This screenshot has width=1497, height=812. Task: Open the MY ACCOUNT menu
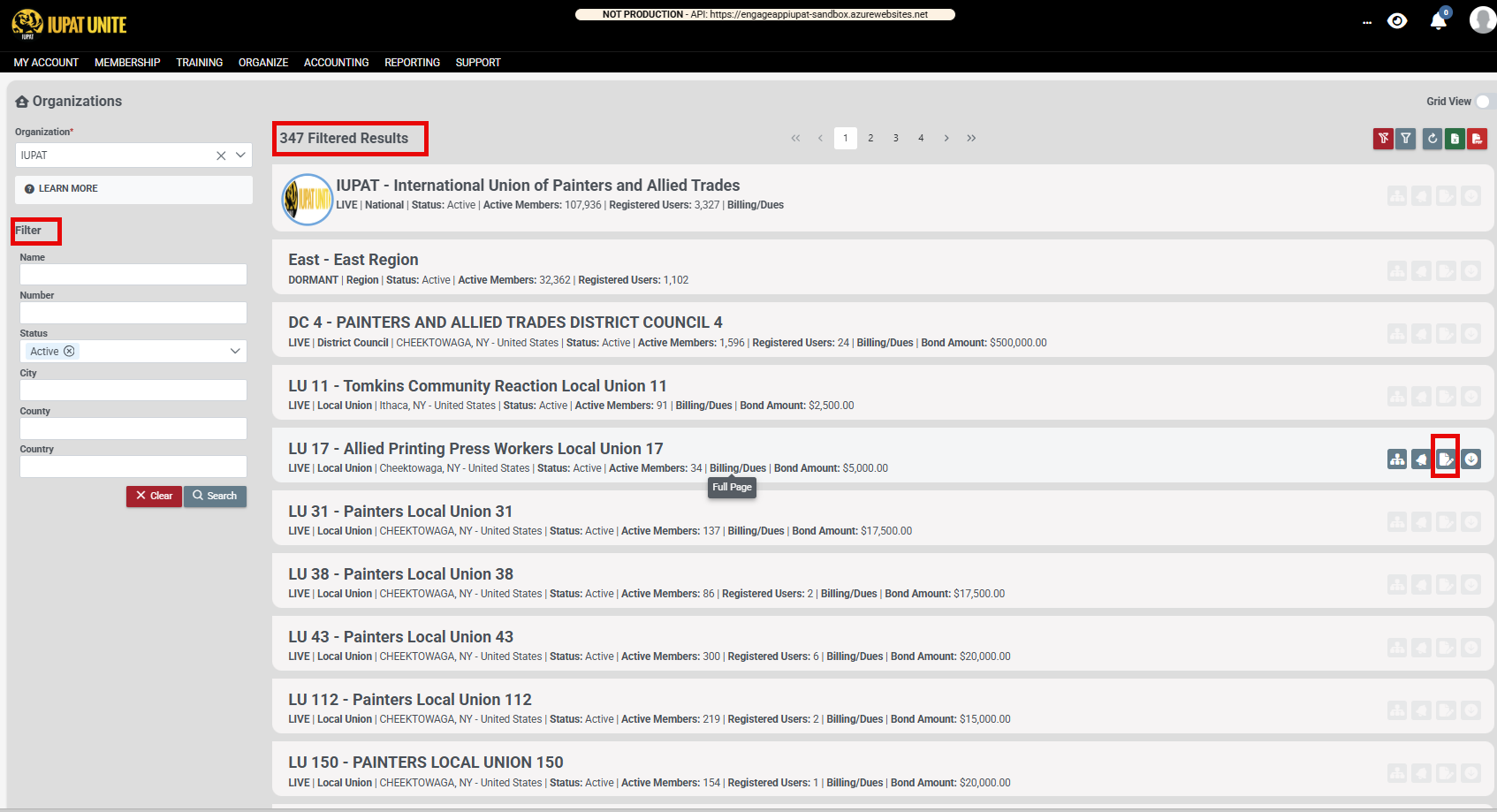pyautogui.click(x=46, y=63)
